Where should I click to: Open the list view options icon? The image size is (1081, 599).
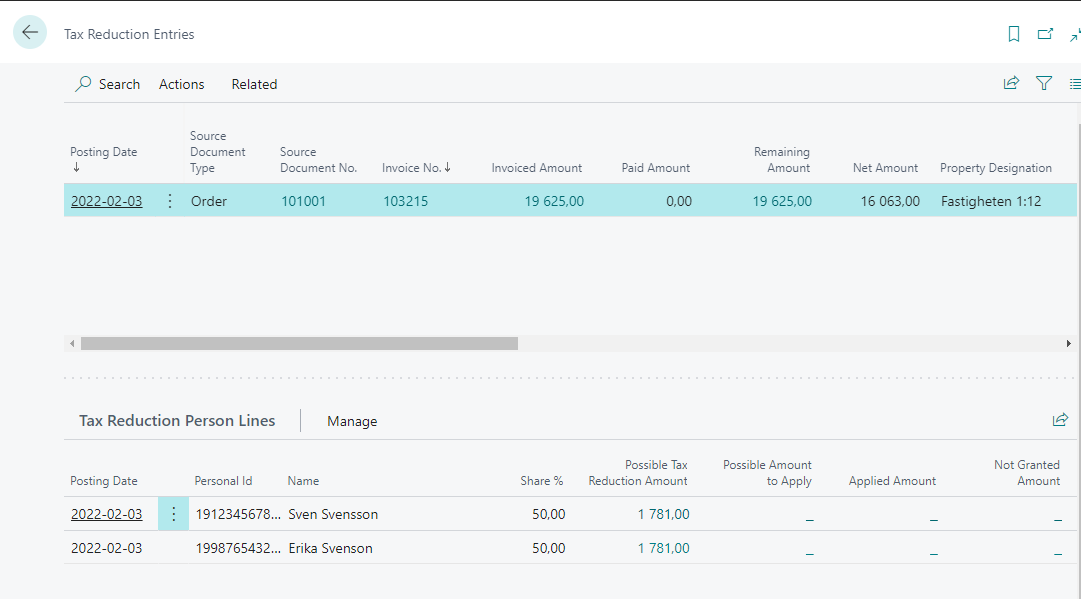[x=1075, y=83]
